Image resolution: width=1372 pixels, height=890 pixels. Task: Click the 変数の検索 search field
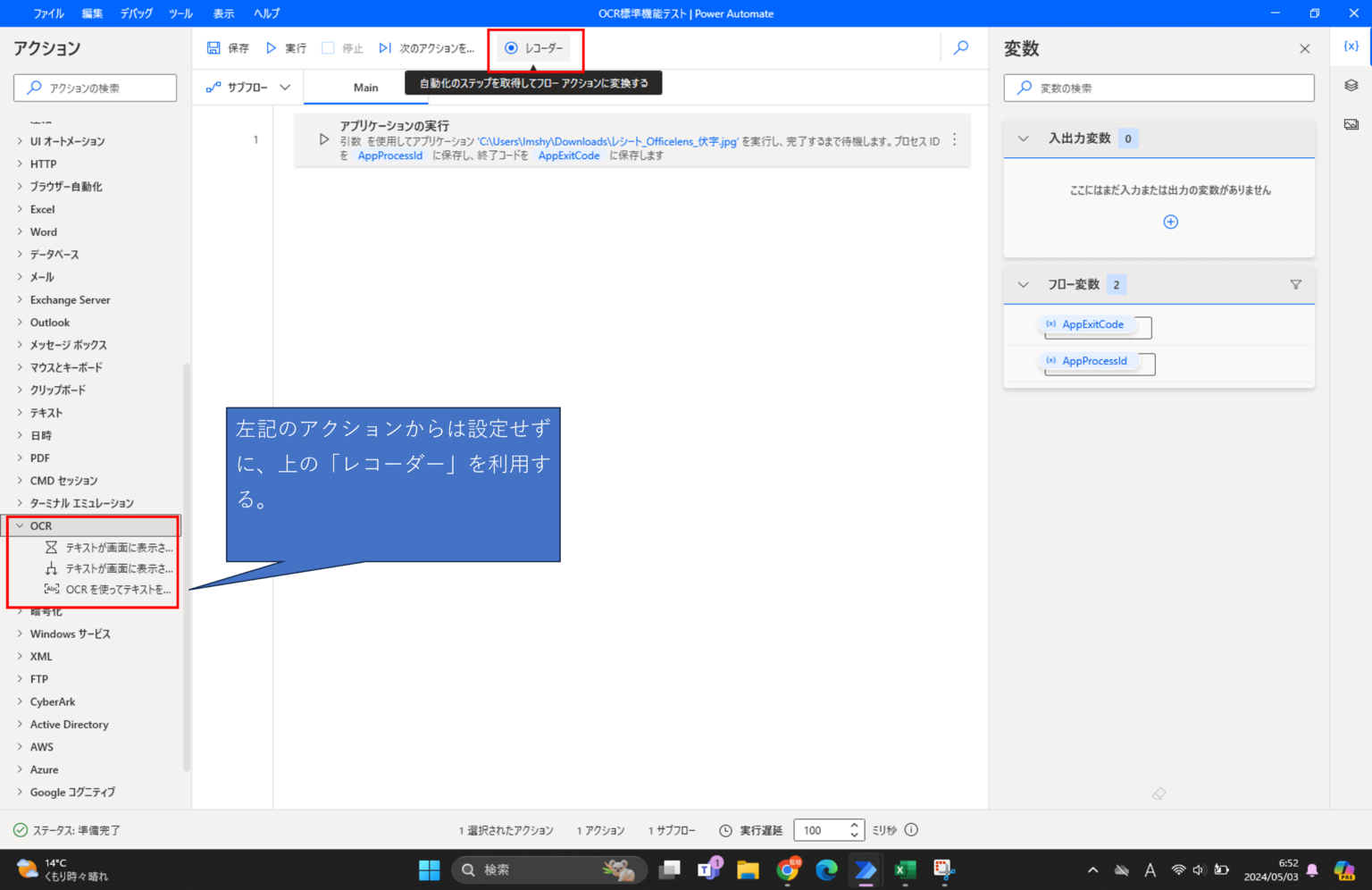tap(1159, 88)
